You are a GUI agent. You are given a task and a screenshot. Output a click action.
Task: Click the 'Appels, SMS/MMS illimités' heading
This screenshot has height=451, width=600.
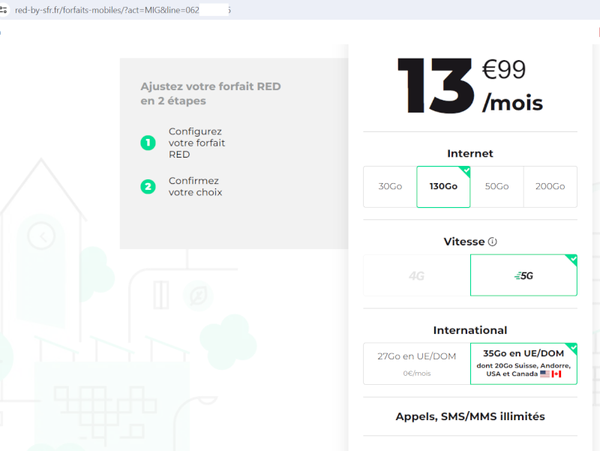(x=469, y=416)
